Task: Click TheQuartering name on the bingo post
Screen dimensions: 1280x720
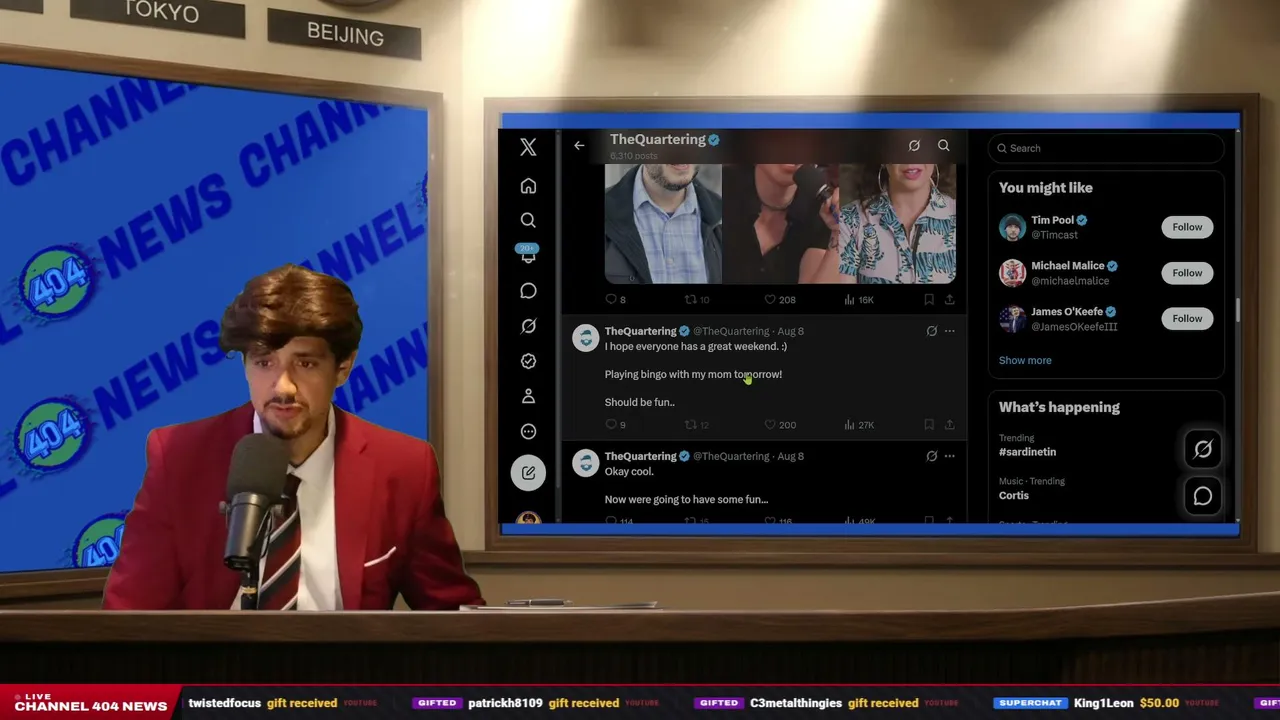Action: [640, 331]
